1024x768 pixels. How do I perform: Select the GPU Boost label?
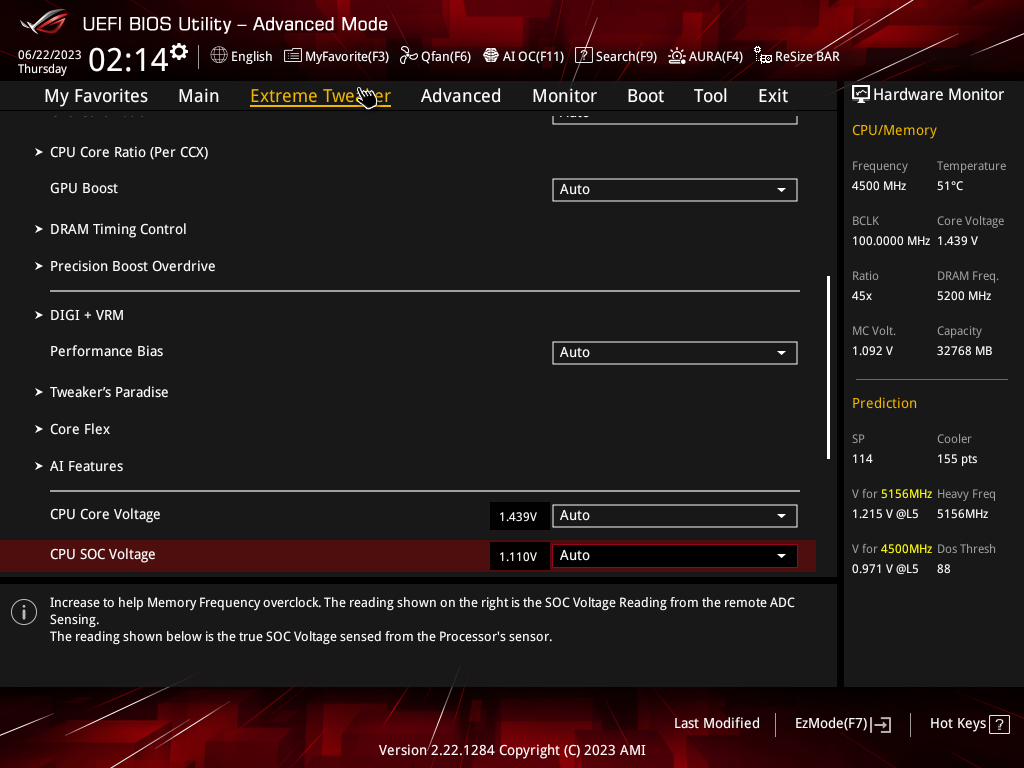(84, 189)
